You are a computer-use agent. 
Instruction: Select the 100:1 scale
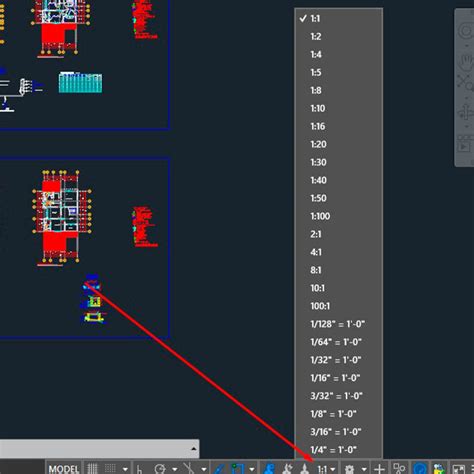[x=339, y=306]
